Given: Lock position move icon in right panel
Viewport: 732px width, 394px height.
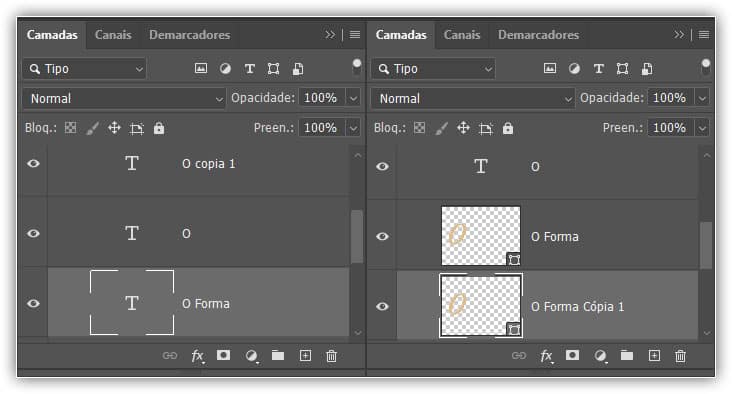Looking at the screenshot, I should click(464, 128).
